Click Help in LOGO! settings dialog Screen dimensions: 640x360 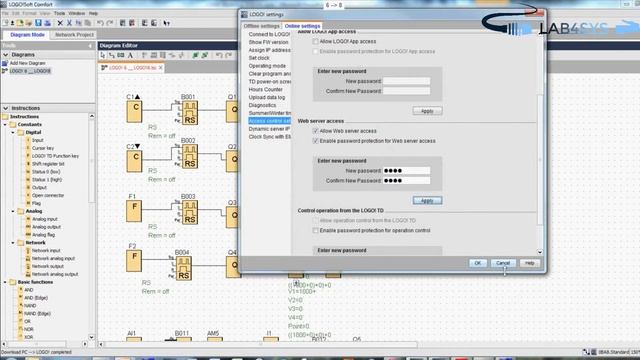(529, 263)
